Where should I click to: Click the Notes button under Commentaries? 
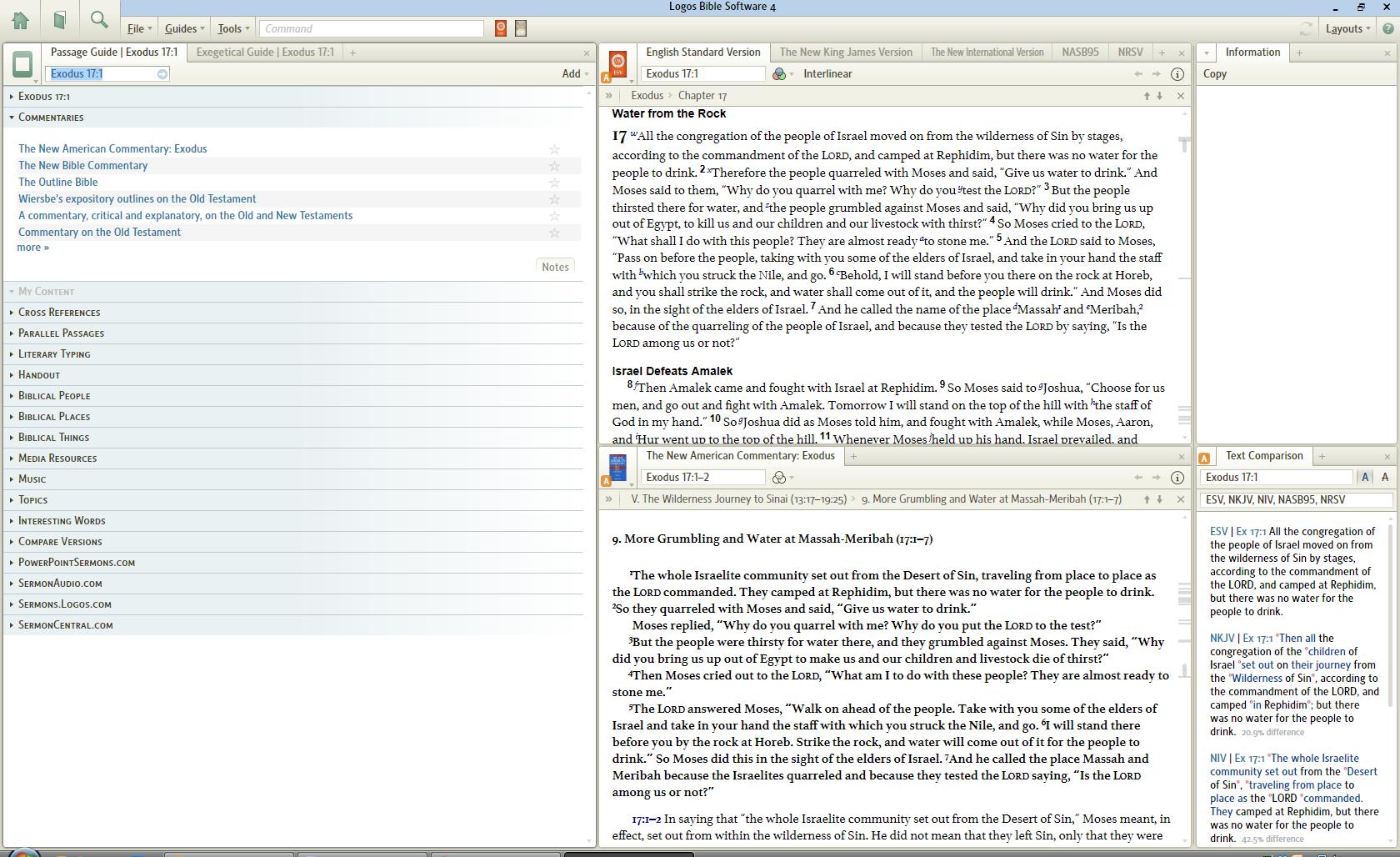coord(555,268)
